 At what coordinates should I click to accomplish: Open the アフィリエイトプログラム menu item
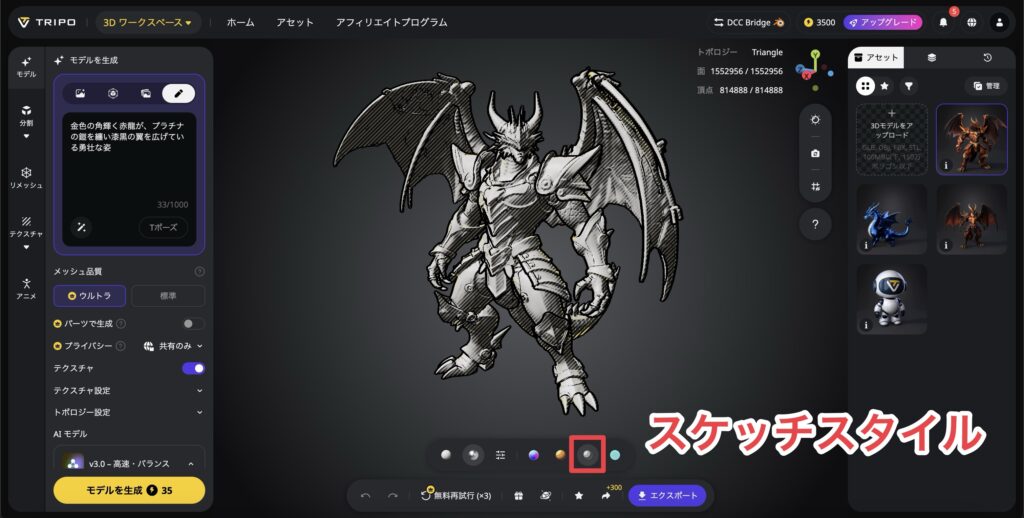coord(391,22)
